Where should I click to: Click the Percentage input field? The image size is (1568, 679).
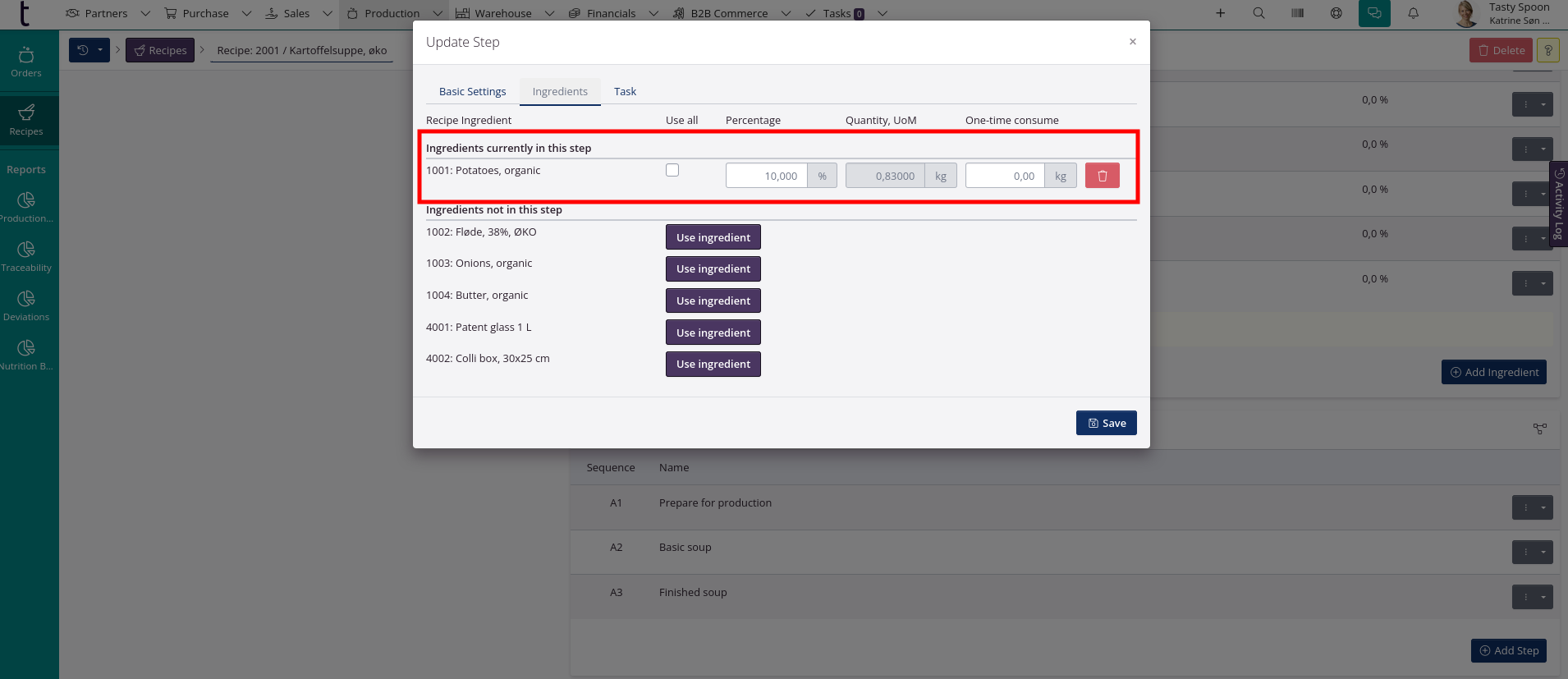767,176
